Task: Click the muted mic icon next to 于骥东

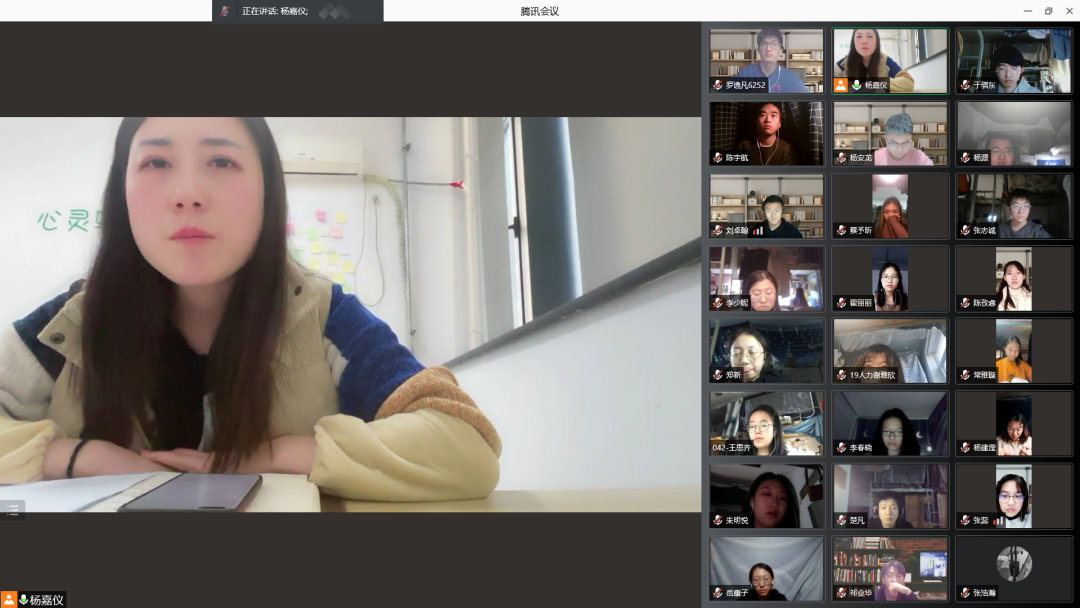Action: 965,85
